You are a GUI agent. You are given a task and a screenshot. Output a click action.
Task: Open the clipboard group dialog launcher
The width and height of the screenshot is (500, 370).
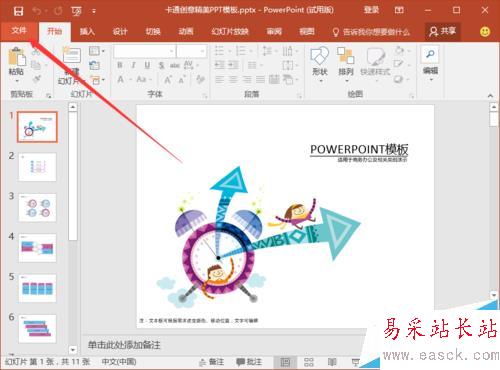click(49, 95)
